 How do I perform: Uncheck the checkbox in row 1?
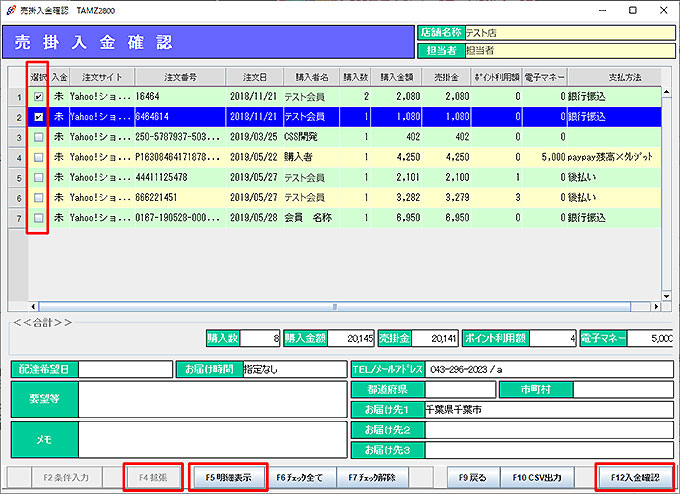(38, 97)
